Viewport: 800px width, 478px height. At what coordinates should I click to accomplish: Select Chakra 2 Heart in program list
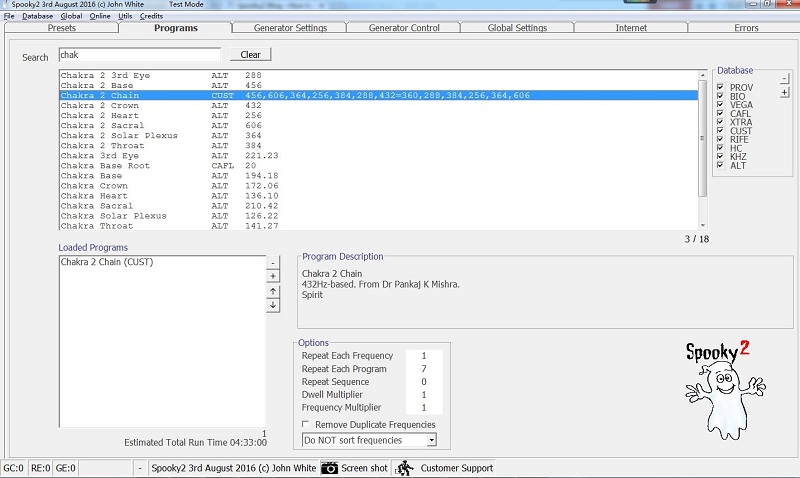(99, 115)
